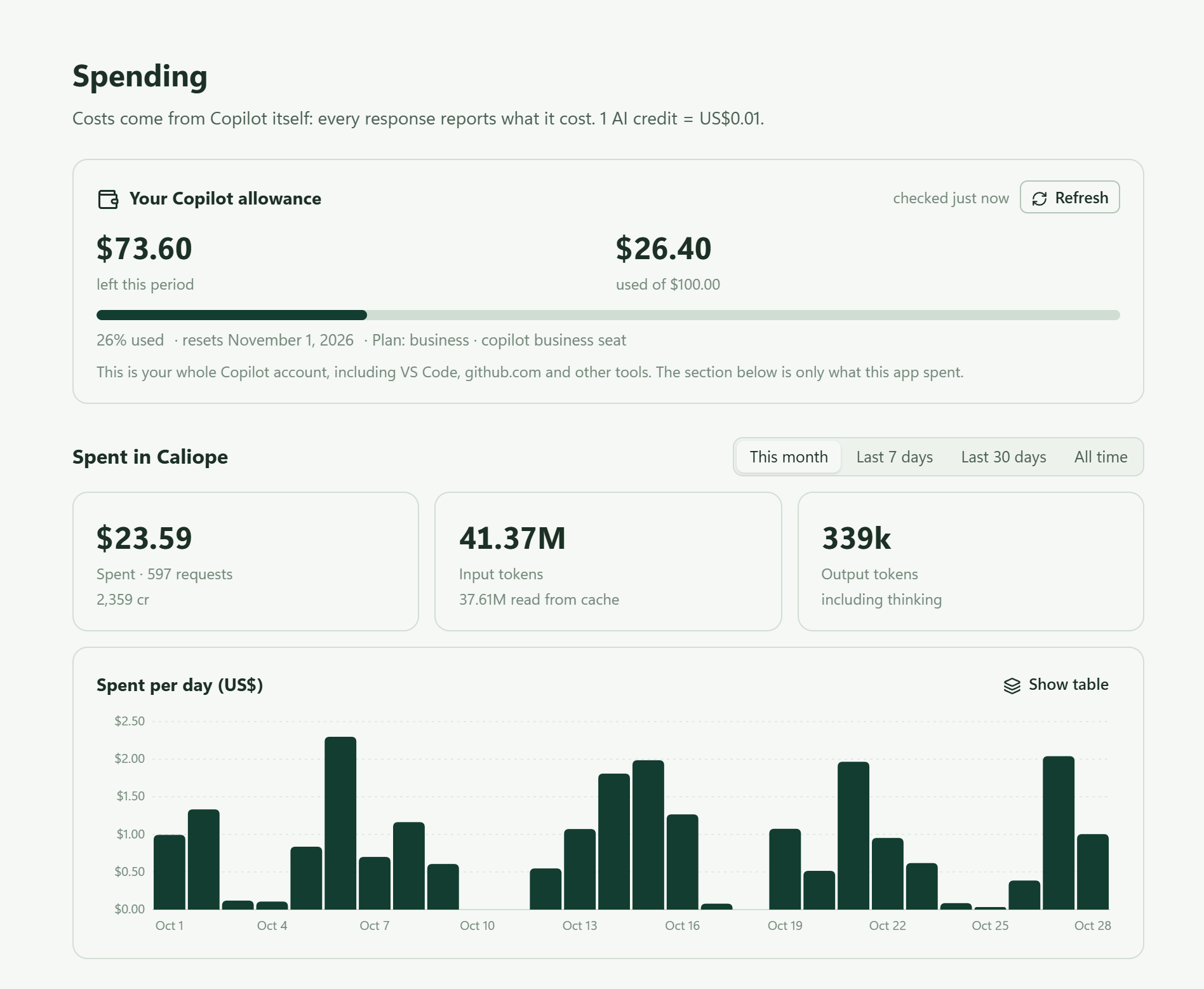Click the $0.50 y-axis label
This screenshot has height=989, width=1204.
(130, 871)
